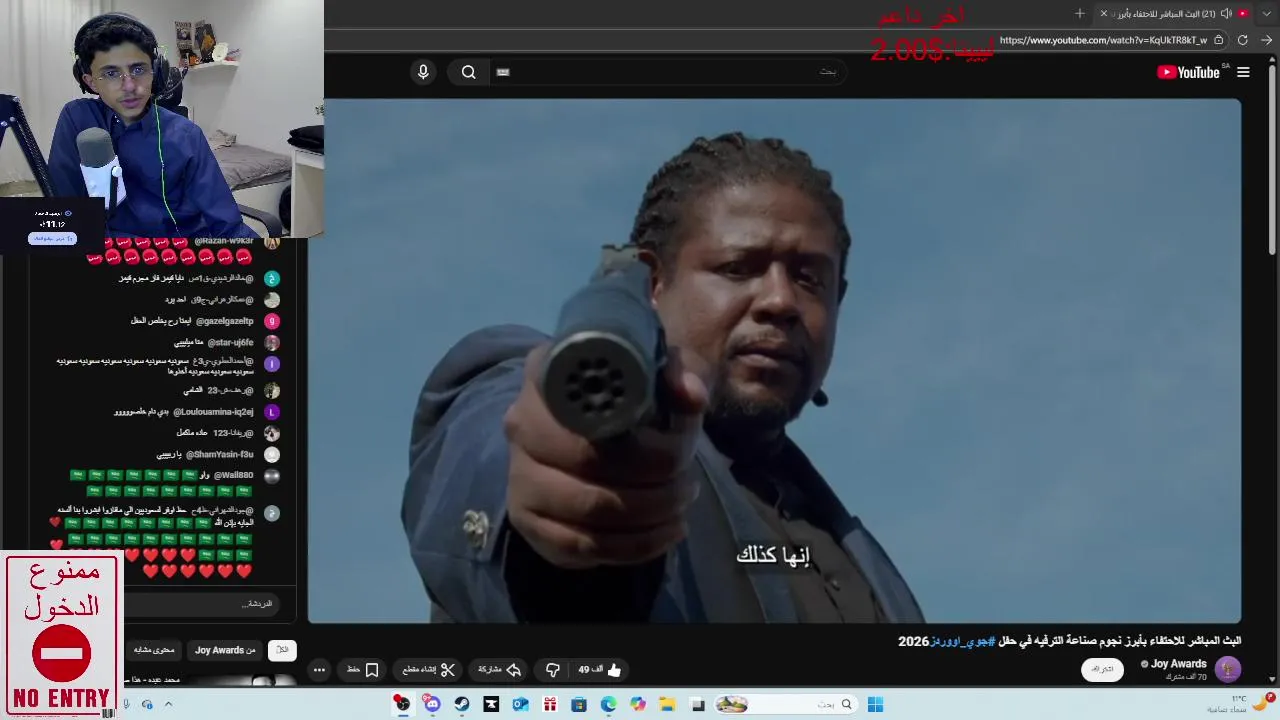Start voice search with the microphone icon

click(x=423, y=72)
